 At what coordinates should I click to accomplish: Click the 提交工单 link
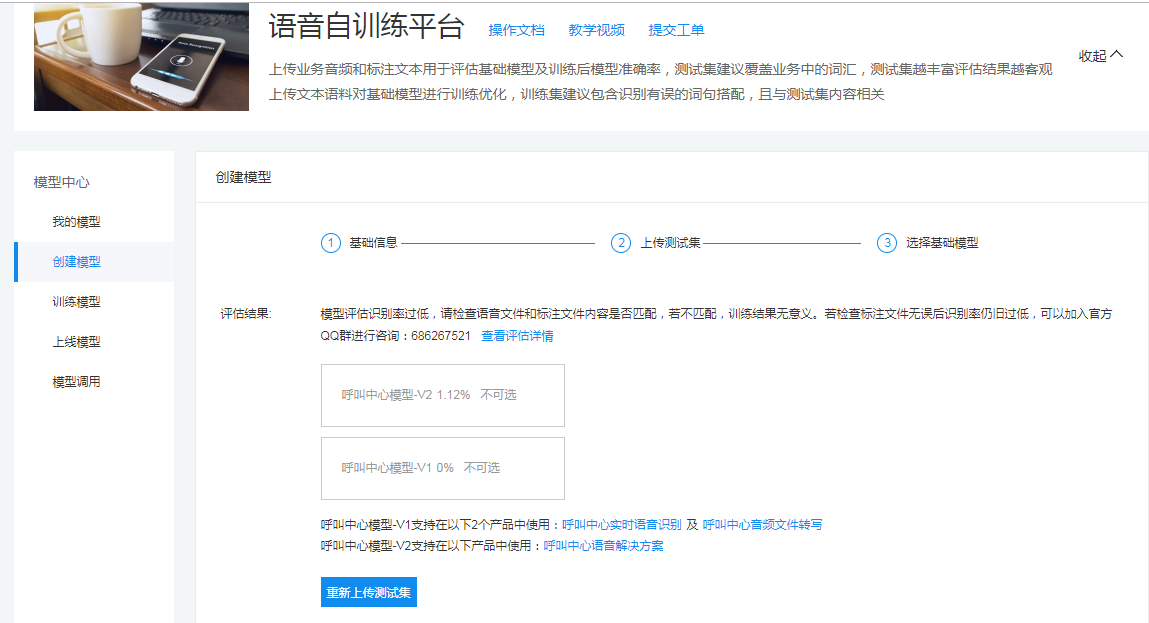tap(676, 30)
